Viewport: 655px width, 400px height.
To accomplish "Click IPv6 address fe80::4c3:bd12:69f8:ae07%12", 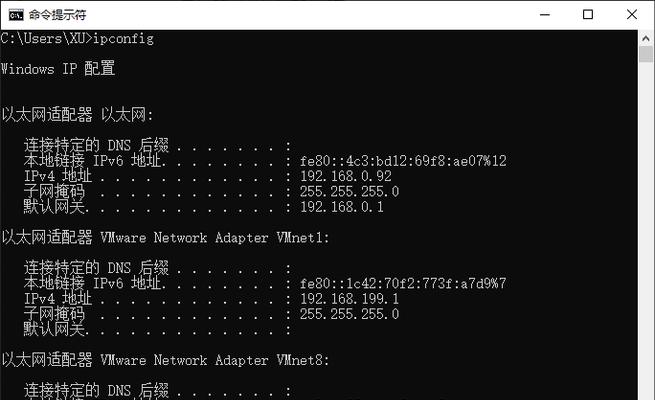I will click(x=403, y=161).
